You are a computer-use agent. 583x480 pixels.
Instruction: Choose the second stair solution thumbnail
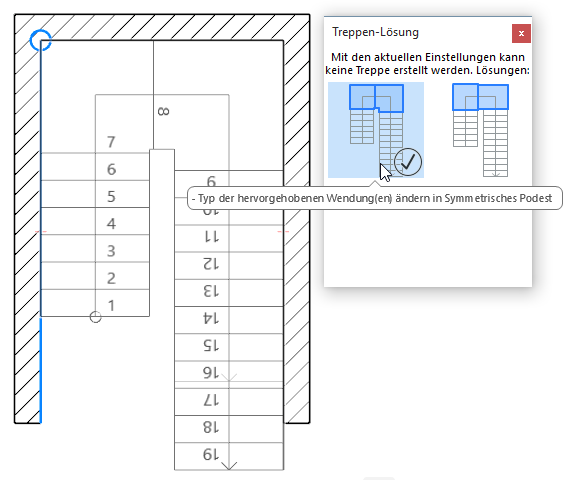point(480,130)
